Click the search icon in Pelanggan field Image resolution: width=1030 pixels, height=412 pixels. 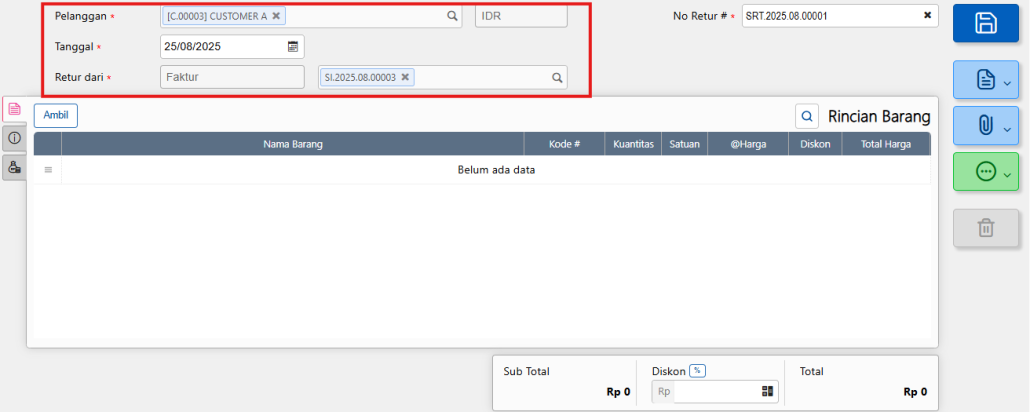click(452, 16)
